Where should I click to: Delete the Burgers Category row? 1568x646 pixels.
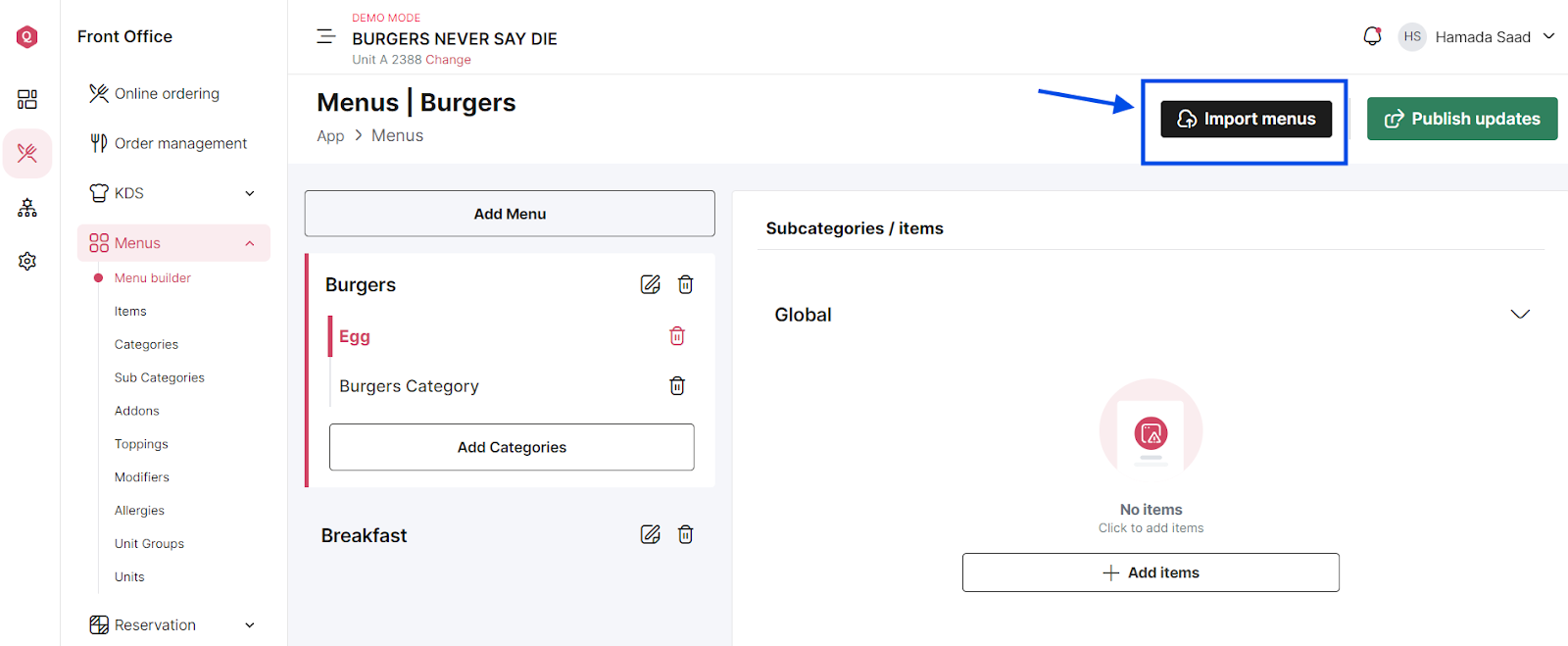[x=677, y=385]
